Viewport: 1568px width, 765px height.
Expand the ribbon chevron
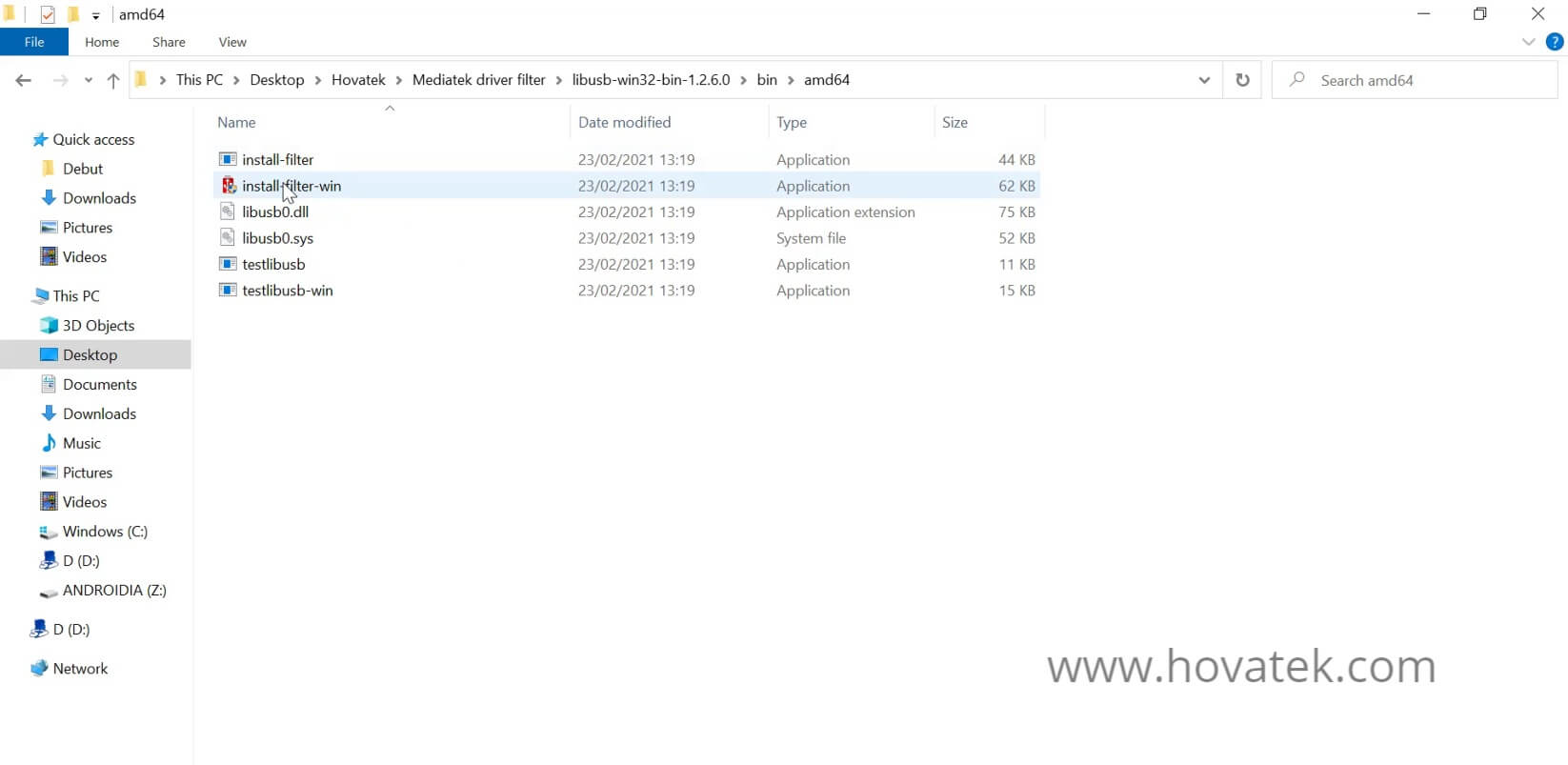tap(1528, 42)
